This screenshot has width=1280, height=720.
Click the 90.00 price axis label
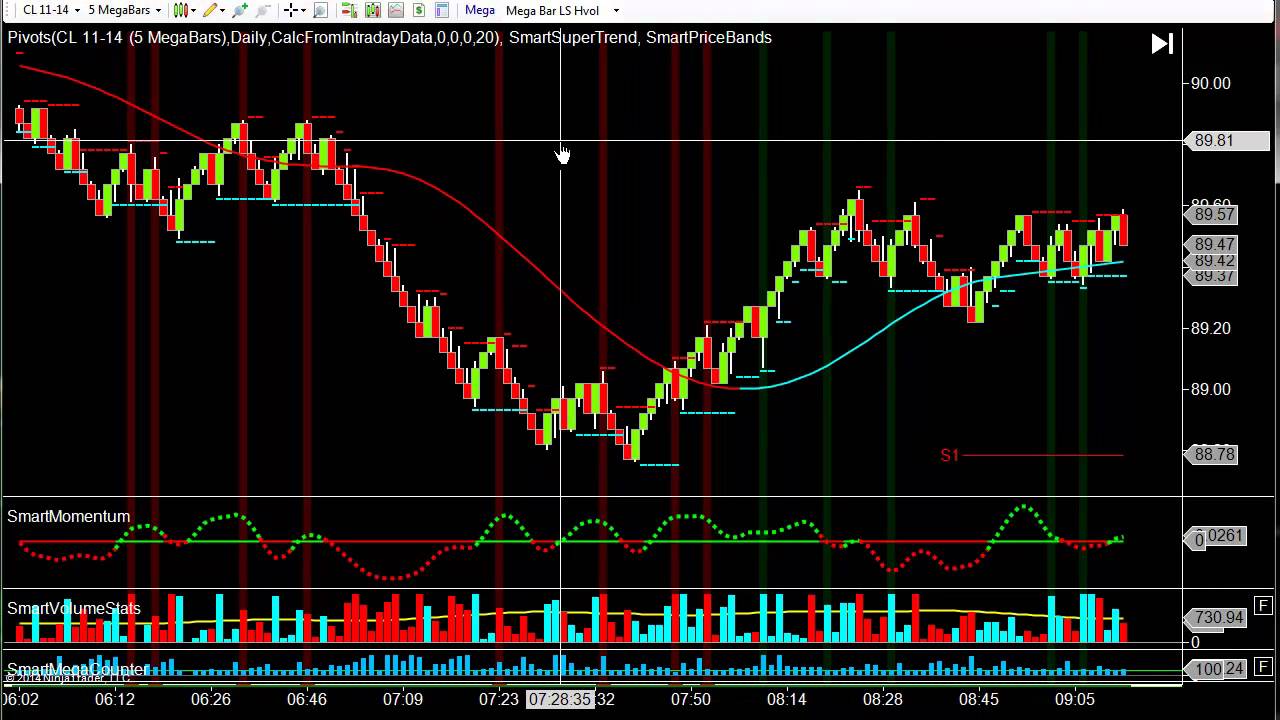(x=1210, y=83)
